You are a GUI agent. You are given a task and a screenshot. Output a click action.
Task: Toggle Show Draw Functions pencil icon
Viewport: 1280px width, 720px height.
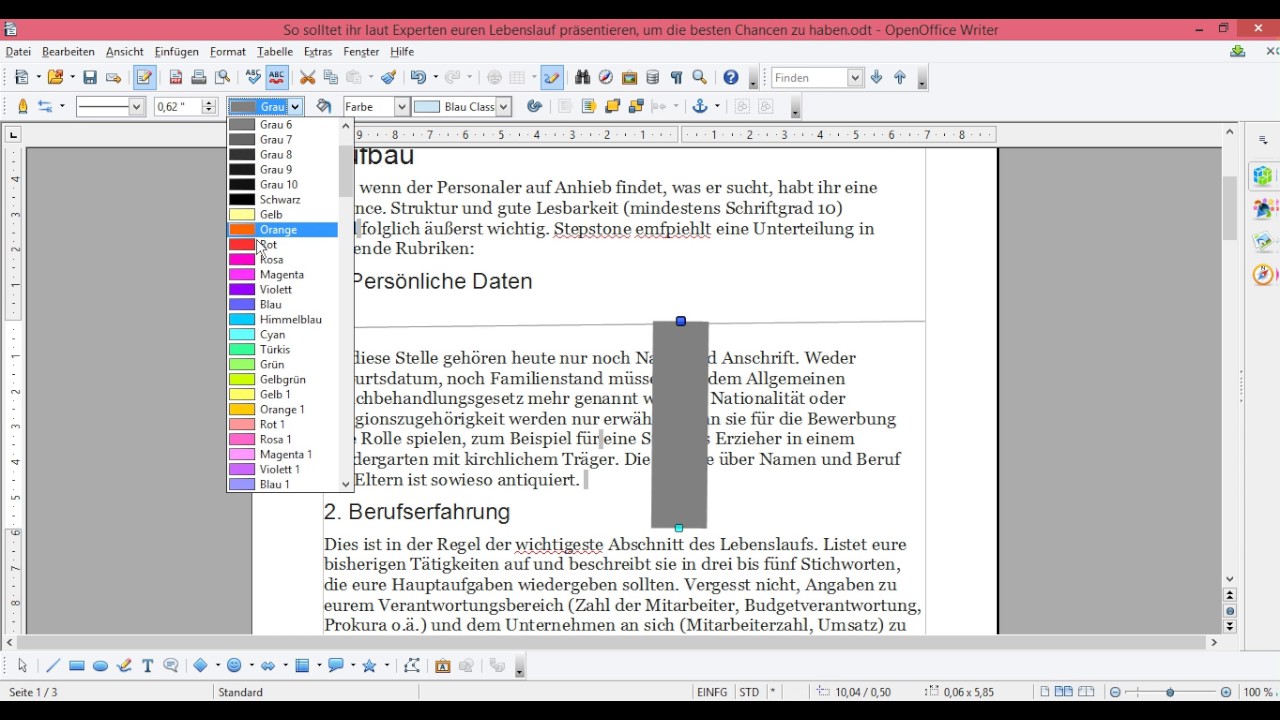click(x=552, y=77)
